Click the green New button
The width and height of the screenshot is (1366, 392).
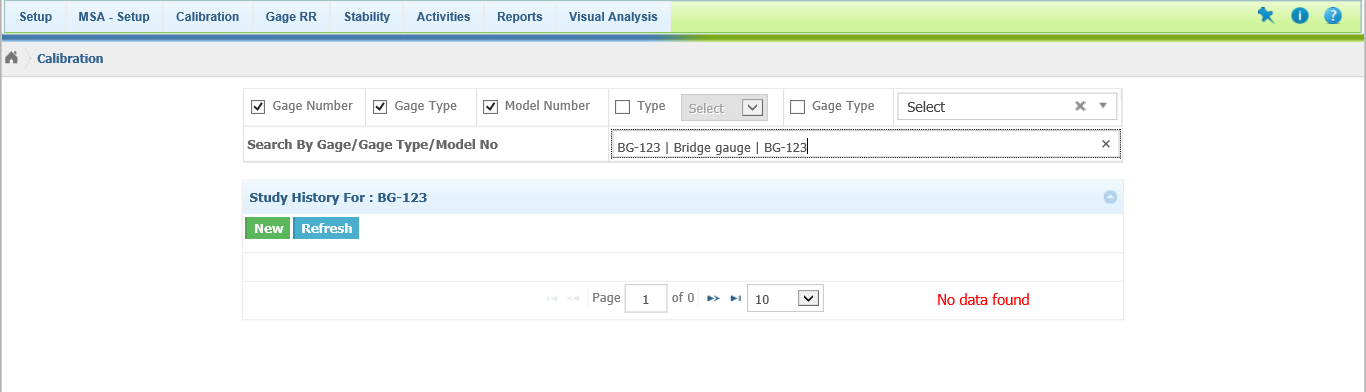coord(268,228)
